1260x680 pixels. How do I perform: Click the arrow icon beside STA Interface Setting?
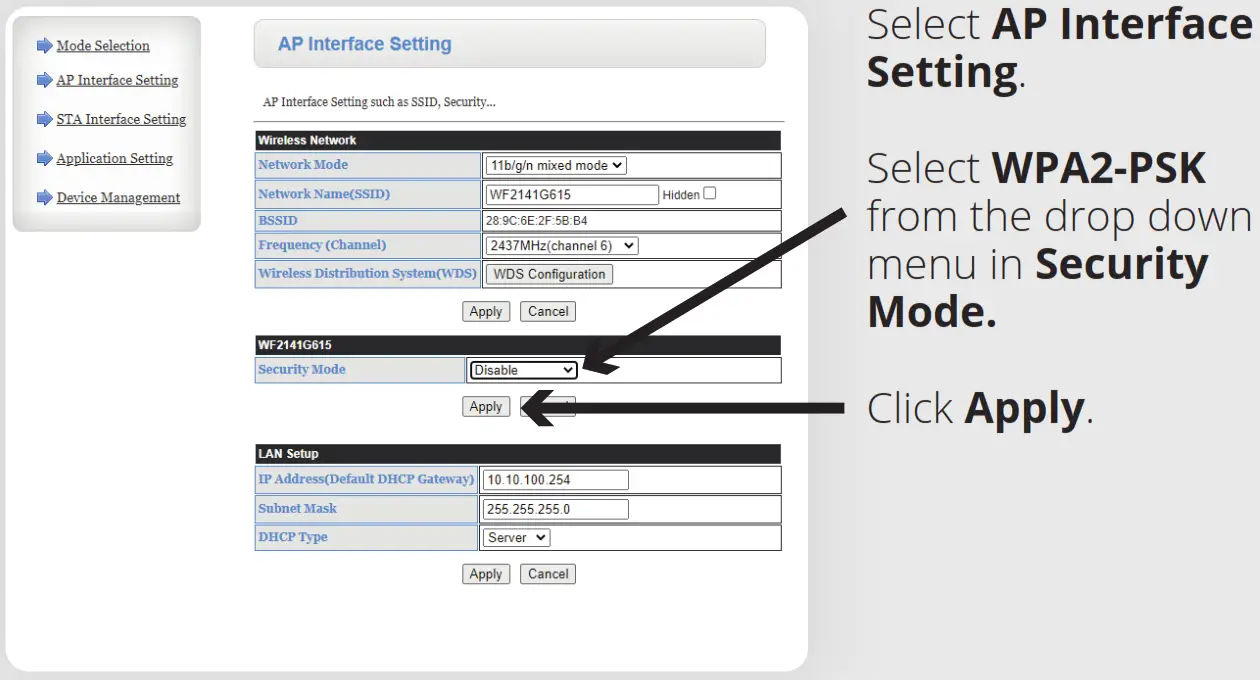(44, 120)
